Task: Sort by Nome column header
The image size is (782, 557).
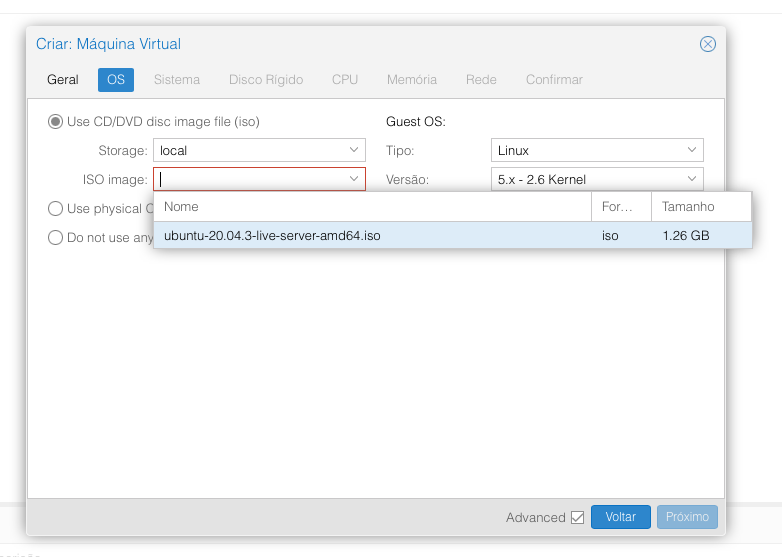Action: pyautogui.click(x=372, y=207)
